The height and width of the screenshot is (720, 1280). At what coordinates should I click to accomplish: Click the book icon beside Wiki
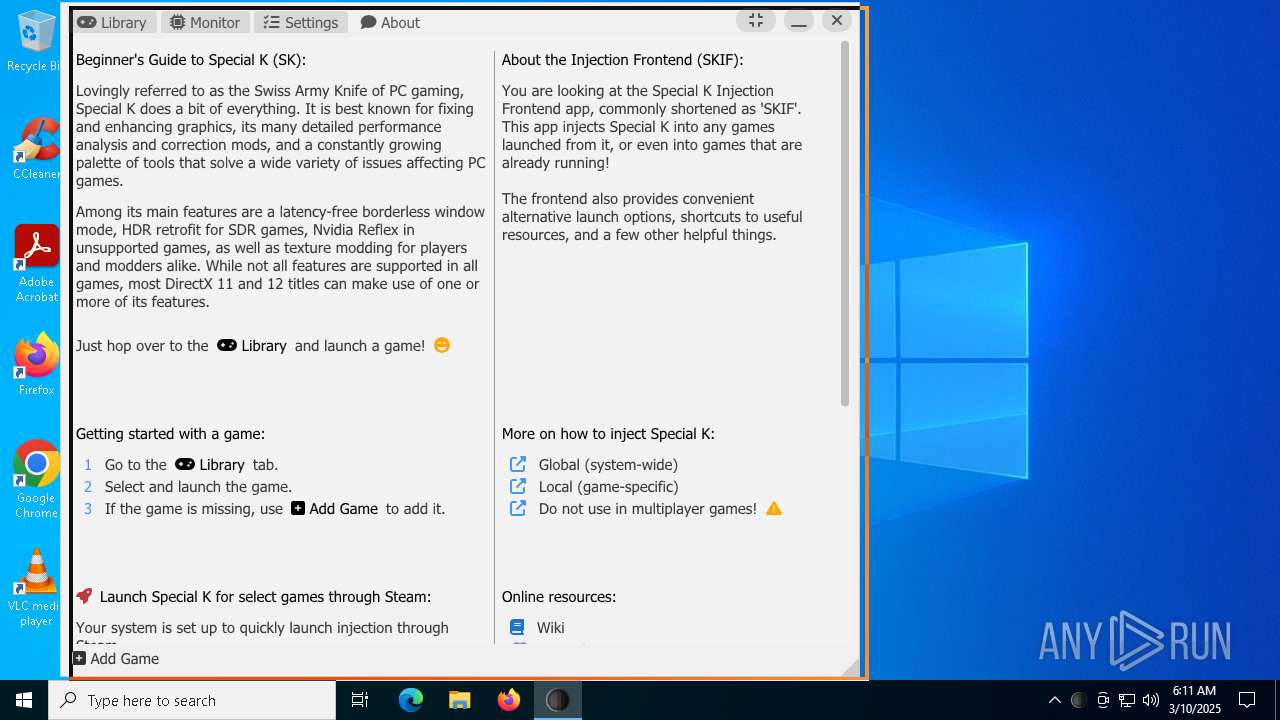point(517,627)
